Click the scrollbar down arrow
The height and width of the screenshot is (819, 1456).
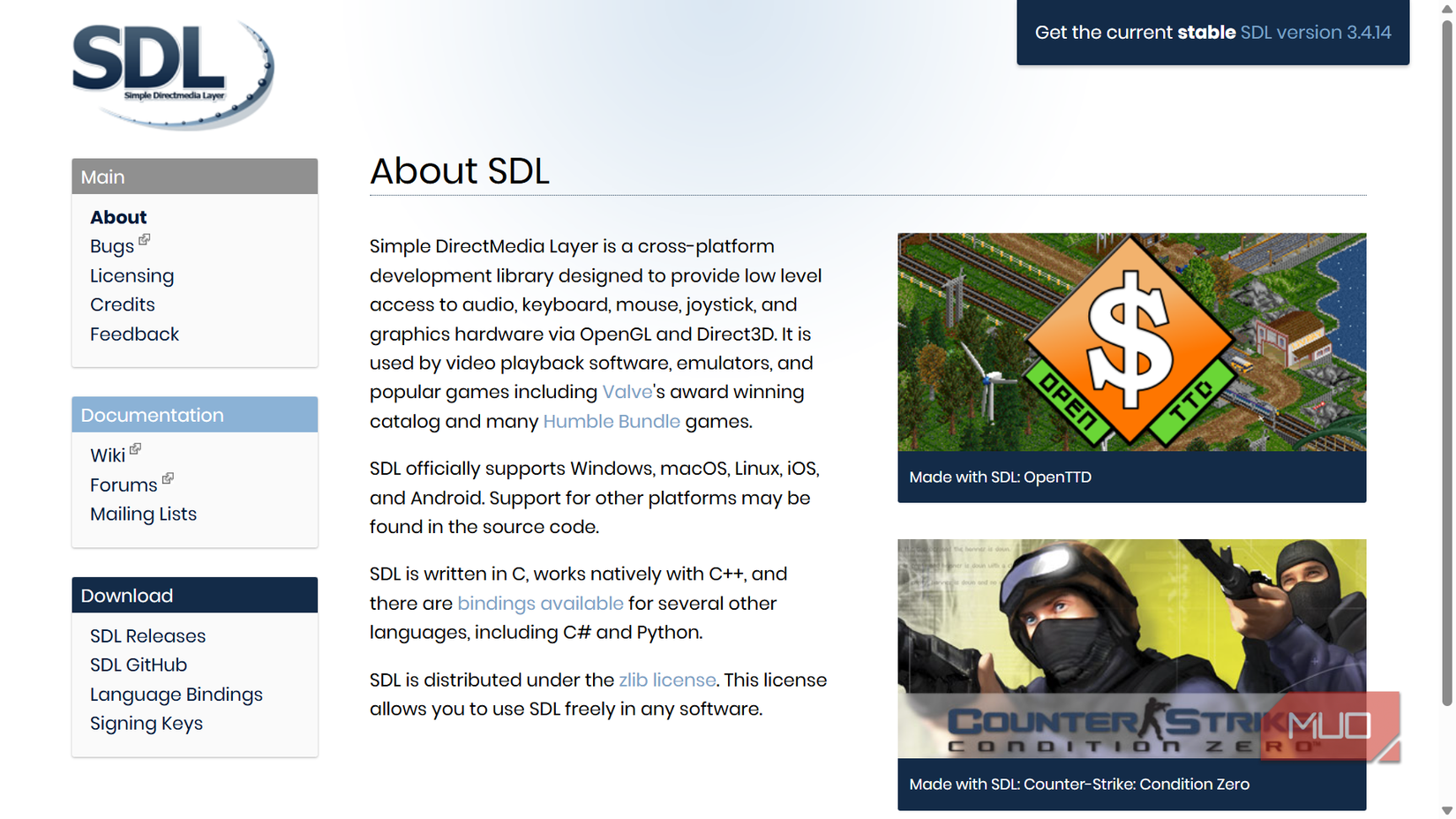point(1447,810)
